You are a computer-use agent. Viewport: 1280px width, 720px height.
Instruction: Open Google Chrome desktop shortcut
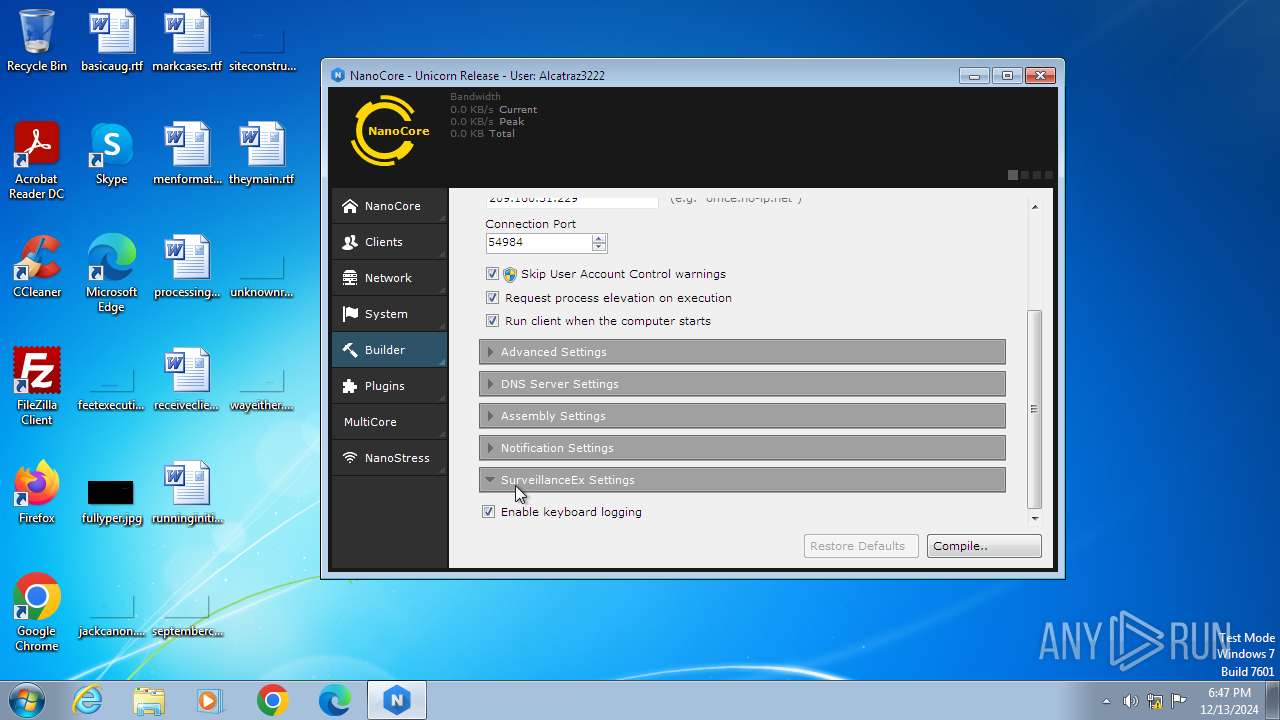click(37, 613)
